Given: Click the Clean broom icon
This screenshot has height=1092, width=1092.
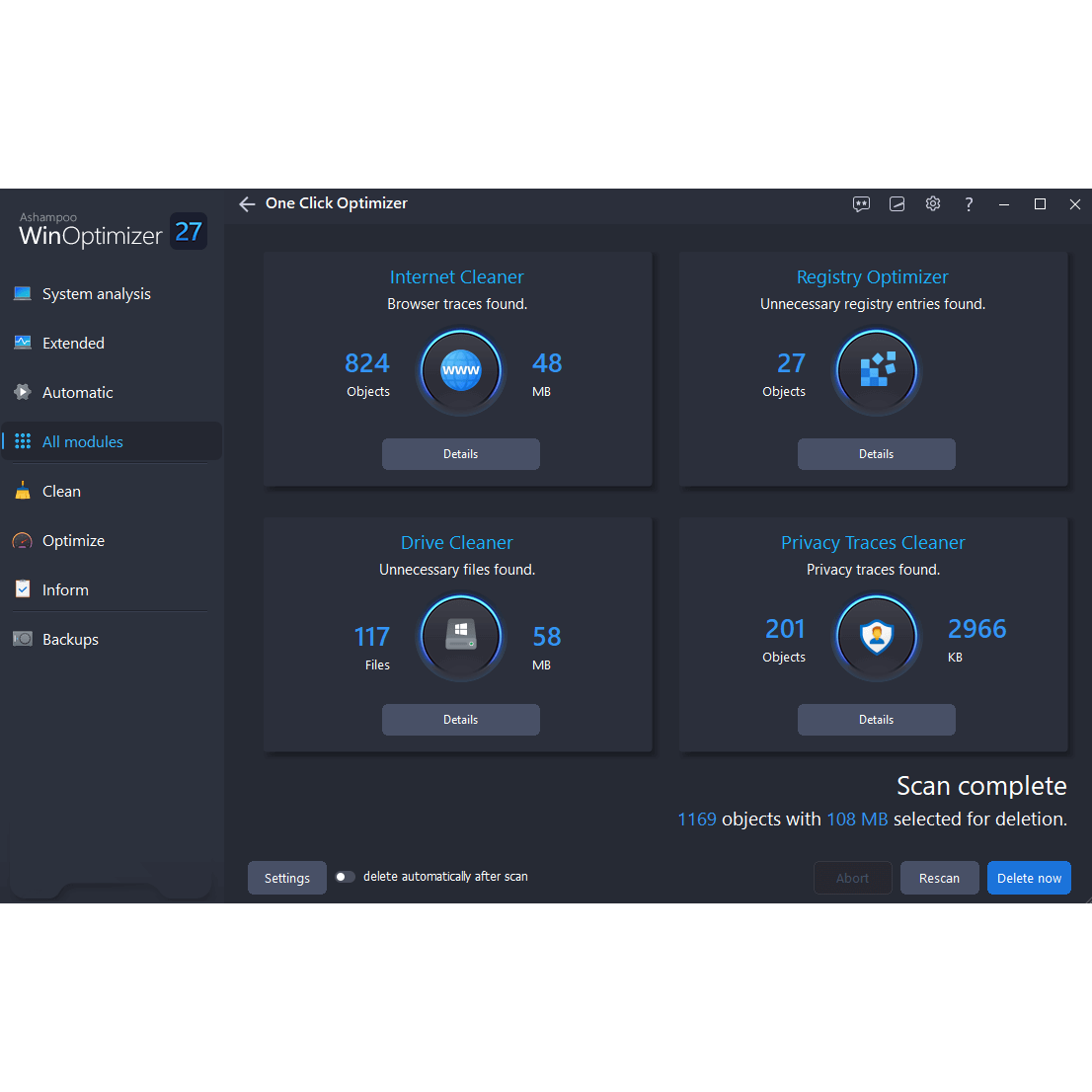Looking at the screenshot, I should point(23,491).
